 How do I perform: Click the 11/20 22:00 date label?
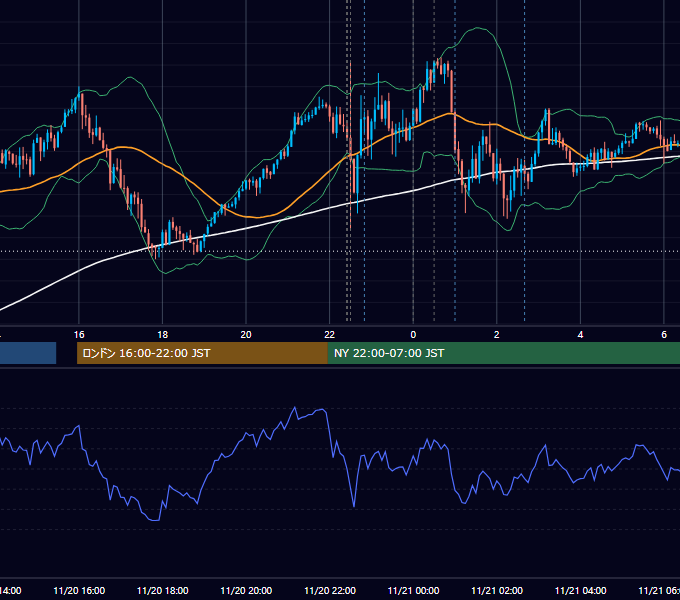coord(330,590)
